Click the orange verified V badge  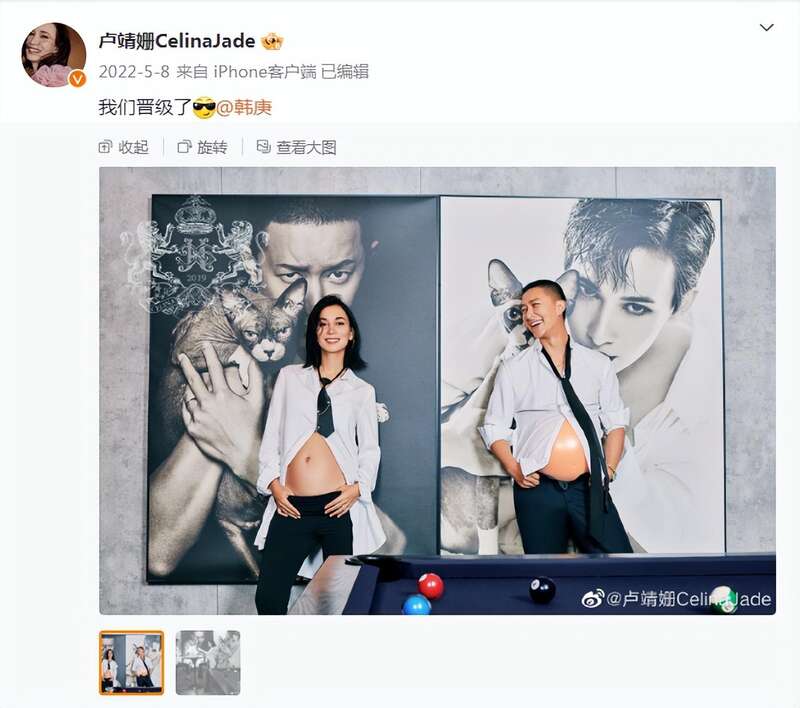[78, 79]
